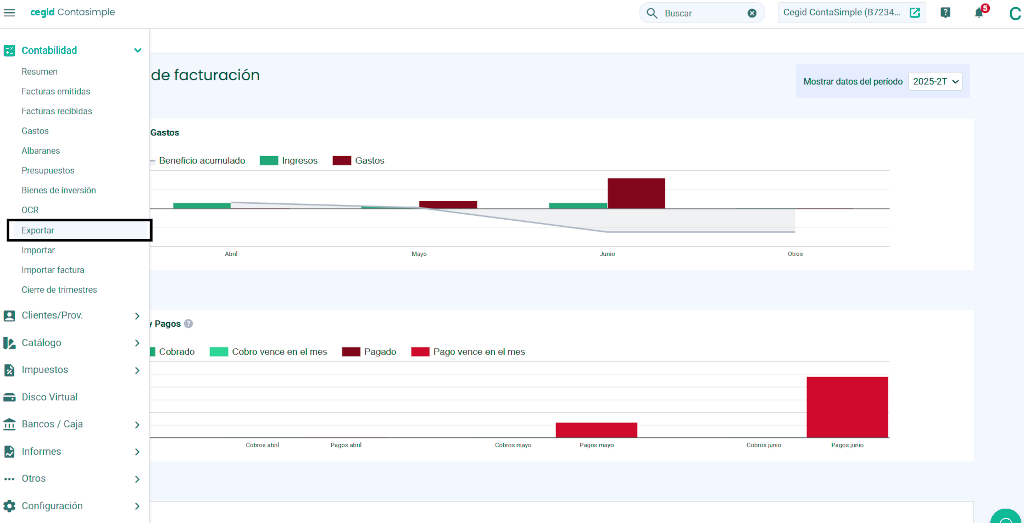Toggle the Ingresos legend series
Viewport: 1024px width, 523px height.
(289, 161)
